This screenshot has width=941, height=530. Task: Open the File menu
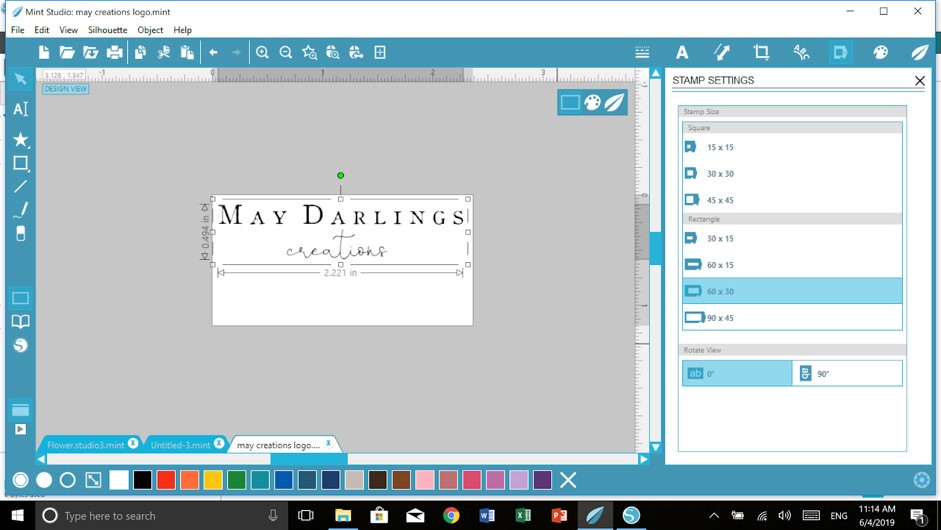17,30
